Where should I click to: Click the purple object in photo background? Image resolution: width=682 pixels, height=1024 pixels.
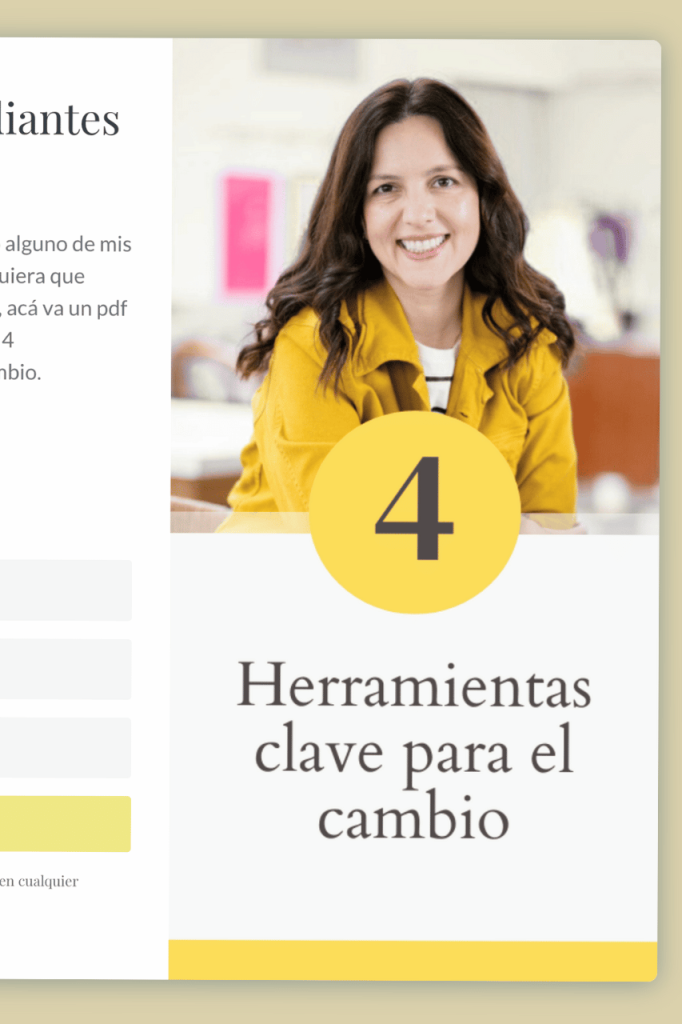point(609,237)
